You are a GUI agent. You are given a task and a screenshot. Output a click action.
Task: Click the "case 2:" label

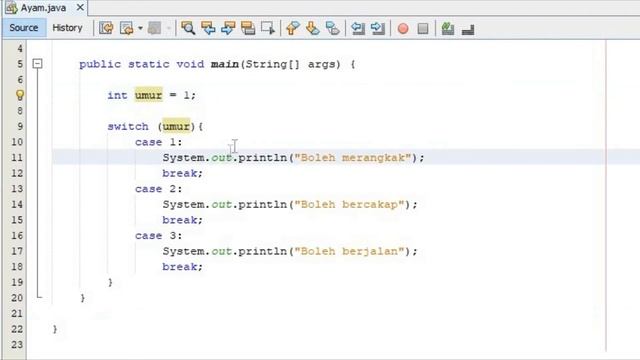click(158, 189)
